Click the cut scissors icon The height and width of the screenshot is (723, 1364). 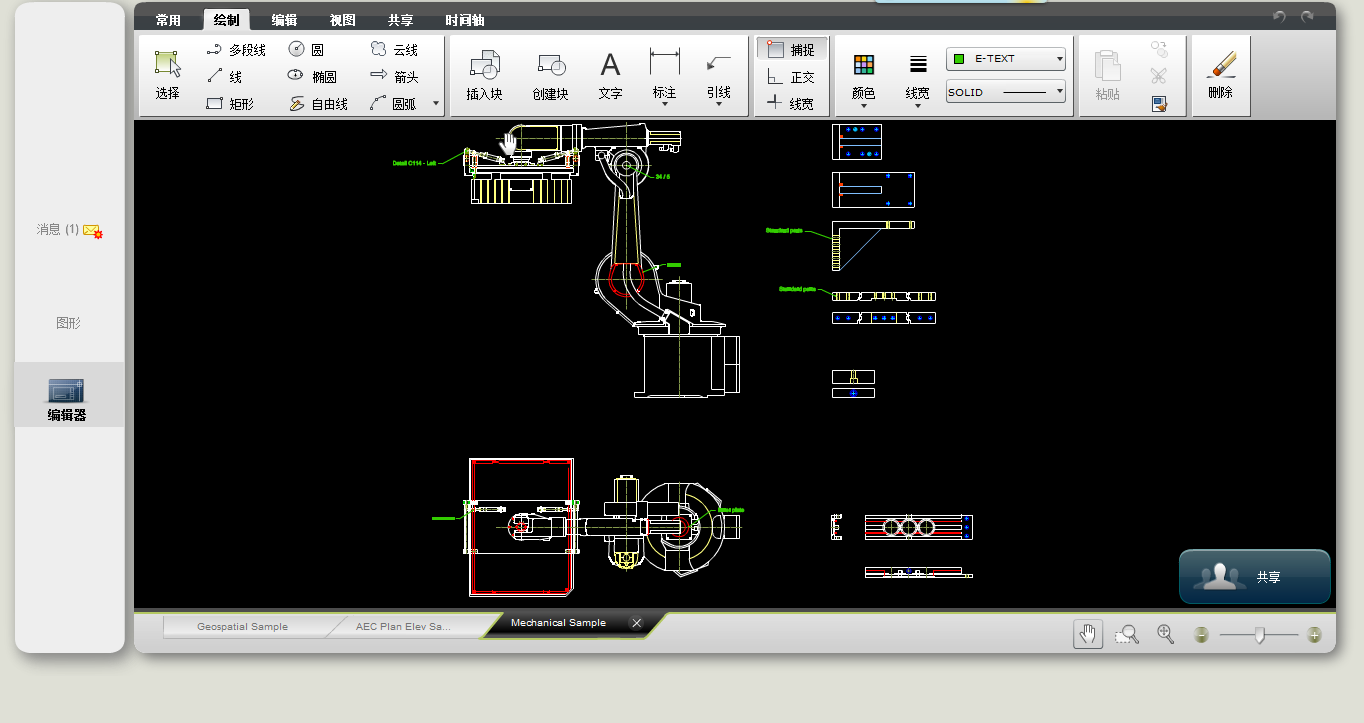tap(1159, 76)
